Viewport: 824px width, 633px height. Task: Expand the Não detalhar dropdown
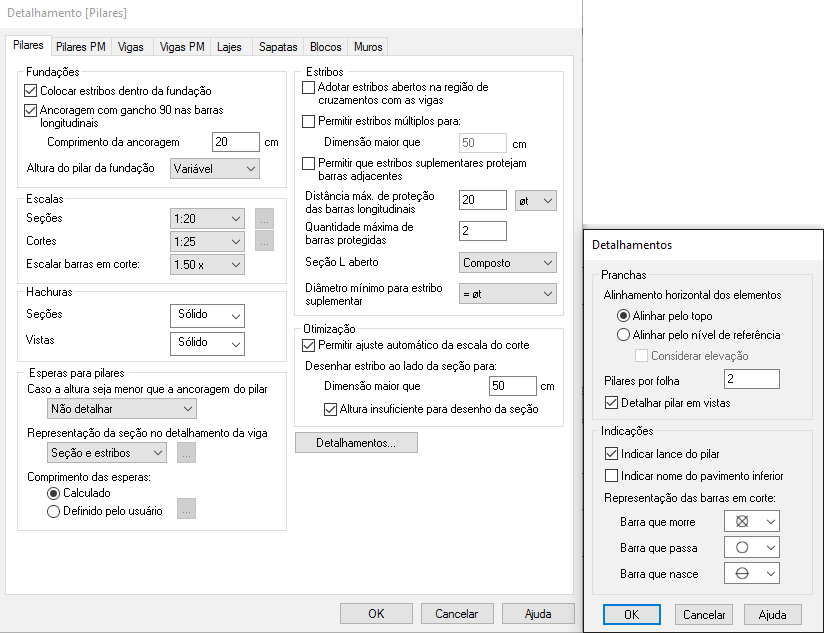[121, 409]
